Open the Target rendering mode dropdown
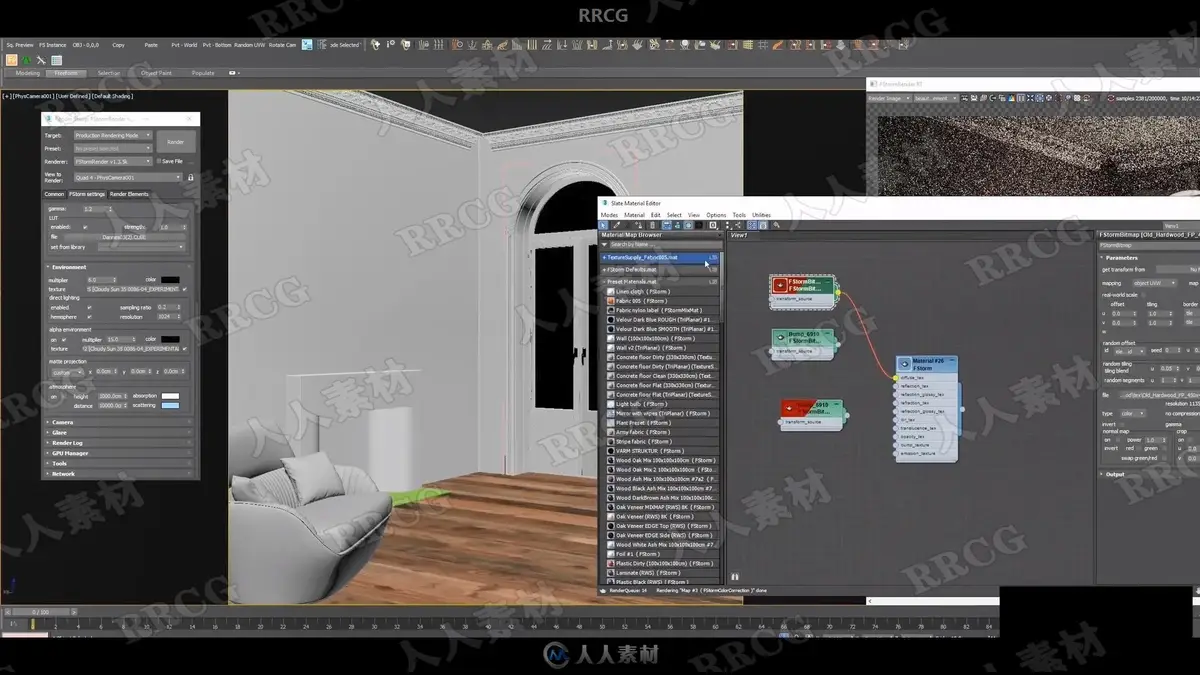Screen dimensions: 1200x675 (x=113, y=135)
